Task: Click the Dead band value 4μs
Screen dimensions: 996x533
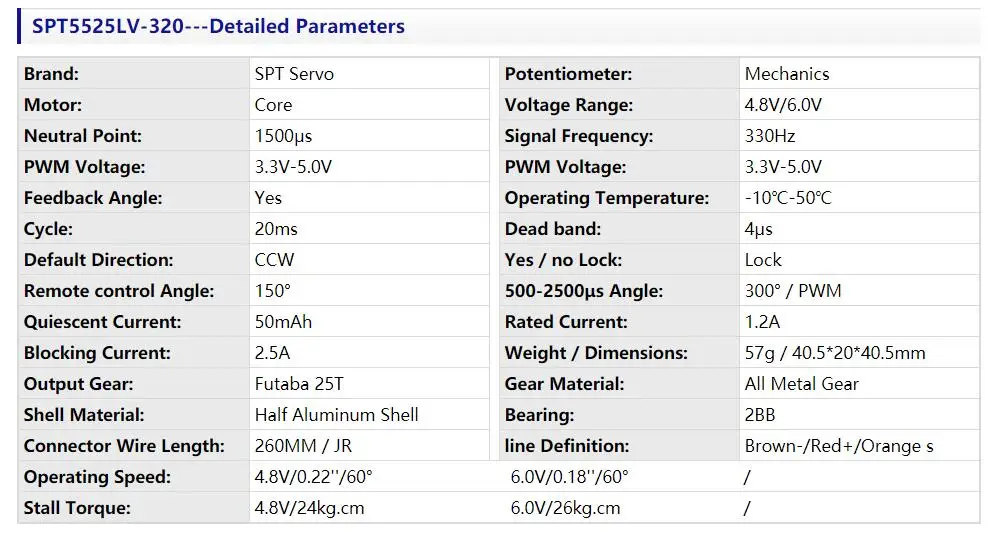Action: tap(759, 229)
